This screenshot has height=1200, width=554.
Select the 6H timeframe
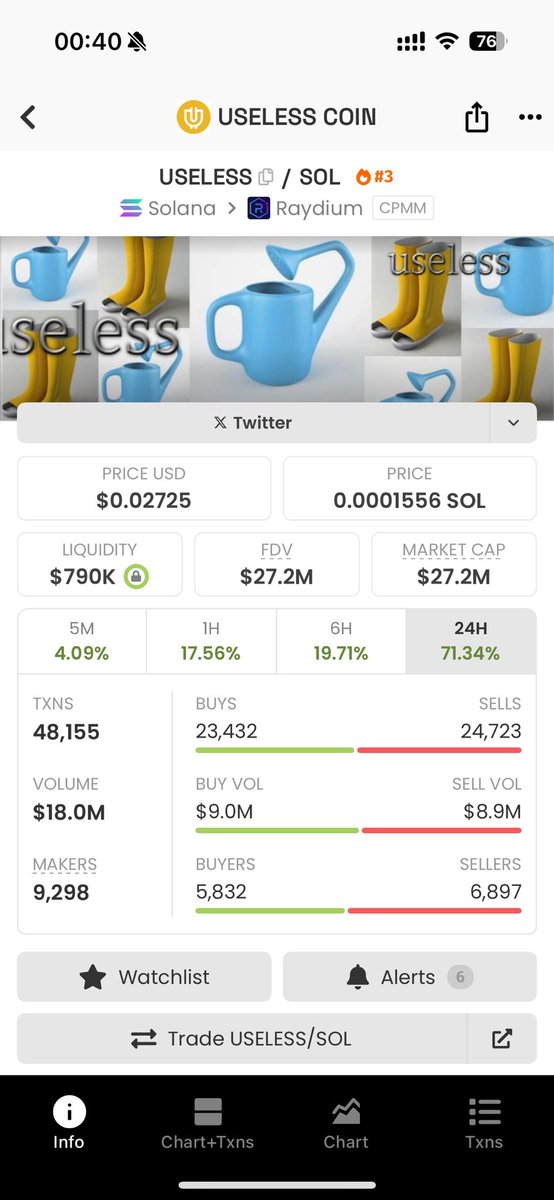pos(341,641)
